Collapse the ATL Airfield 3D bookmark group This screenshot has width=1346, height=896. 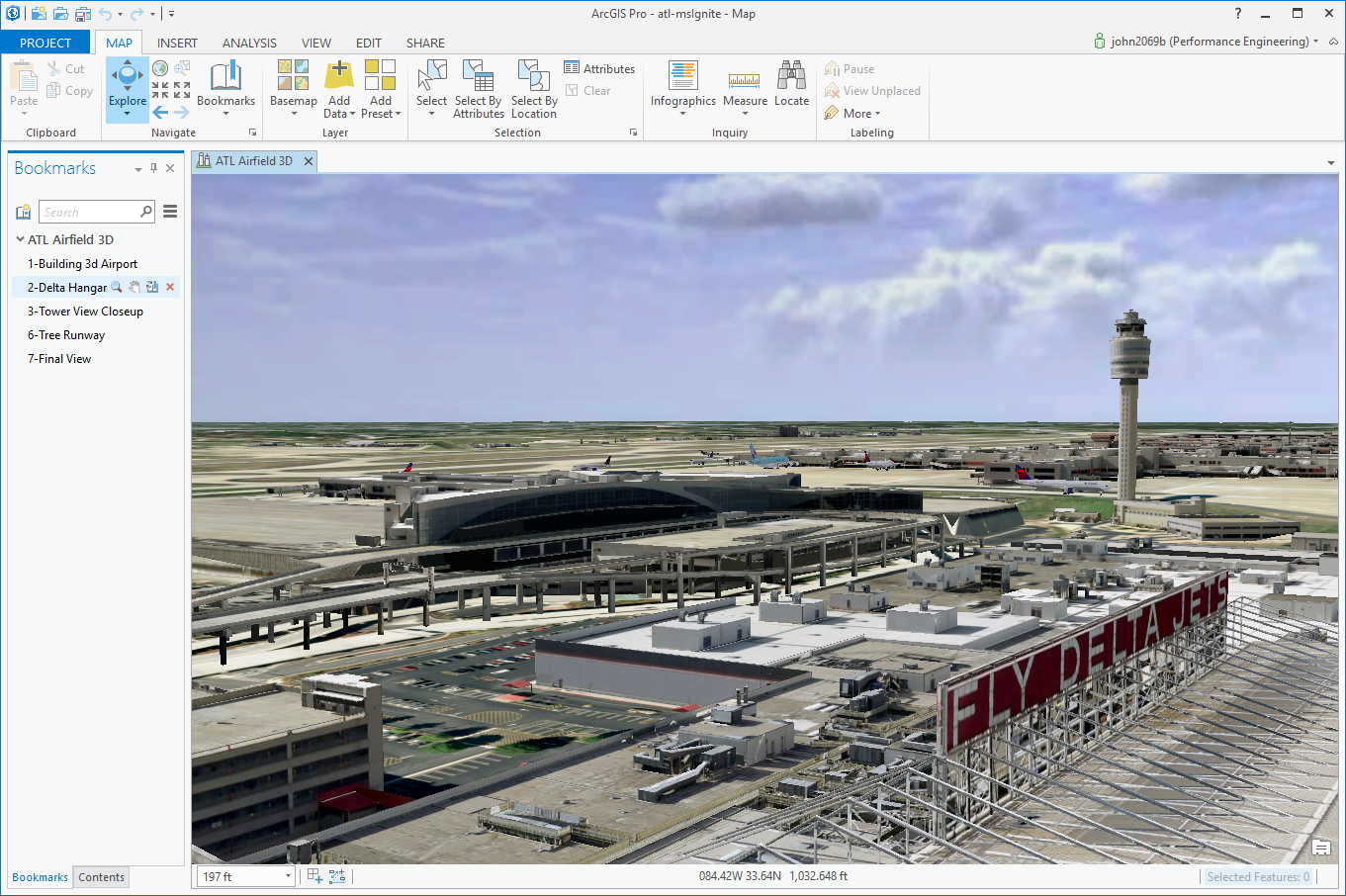click(20, 239)
